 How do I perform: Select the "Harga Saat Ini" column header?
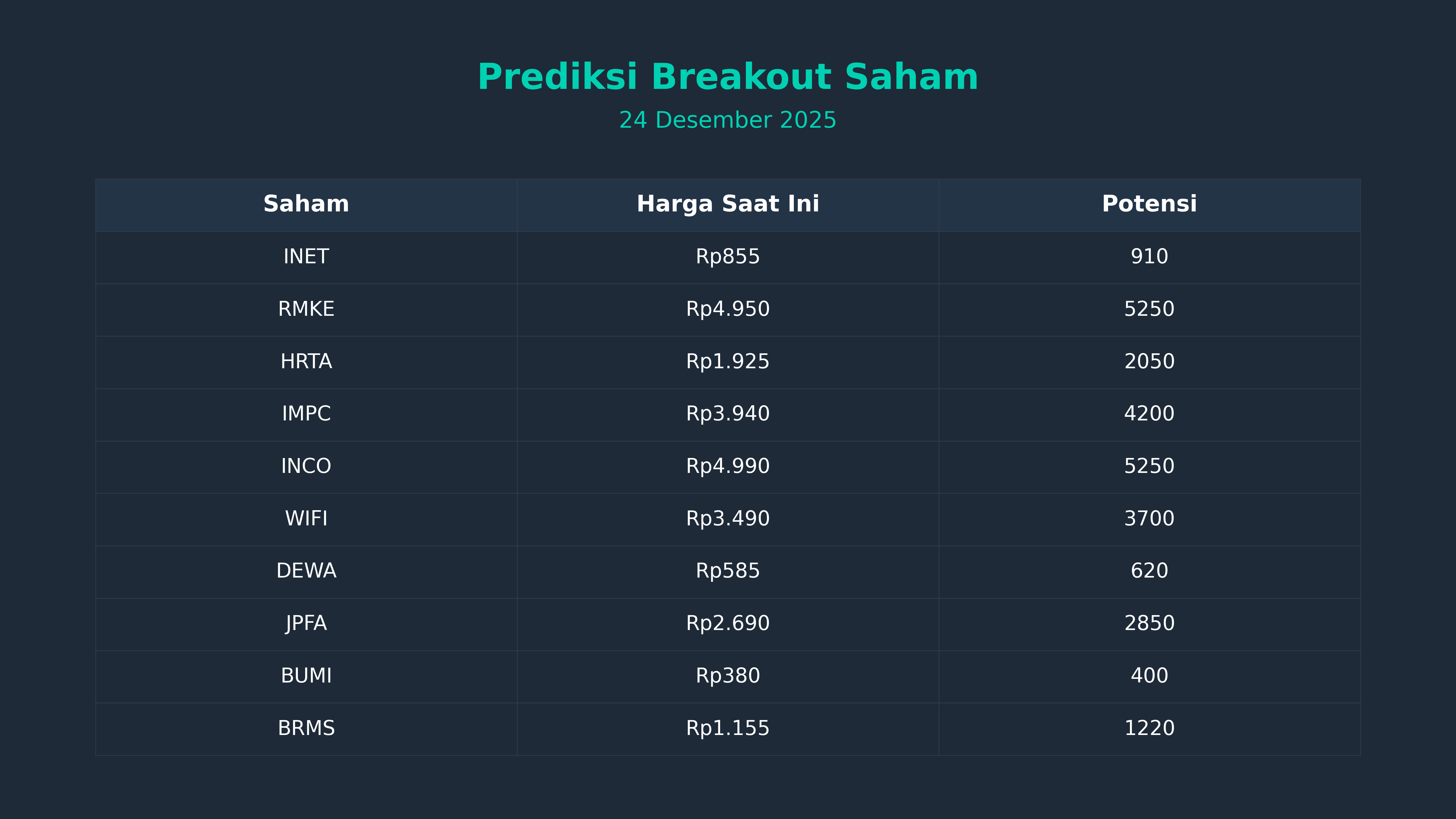pyautogui.click(x=727, y=204)
